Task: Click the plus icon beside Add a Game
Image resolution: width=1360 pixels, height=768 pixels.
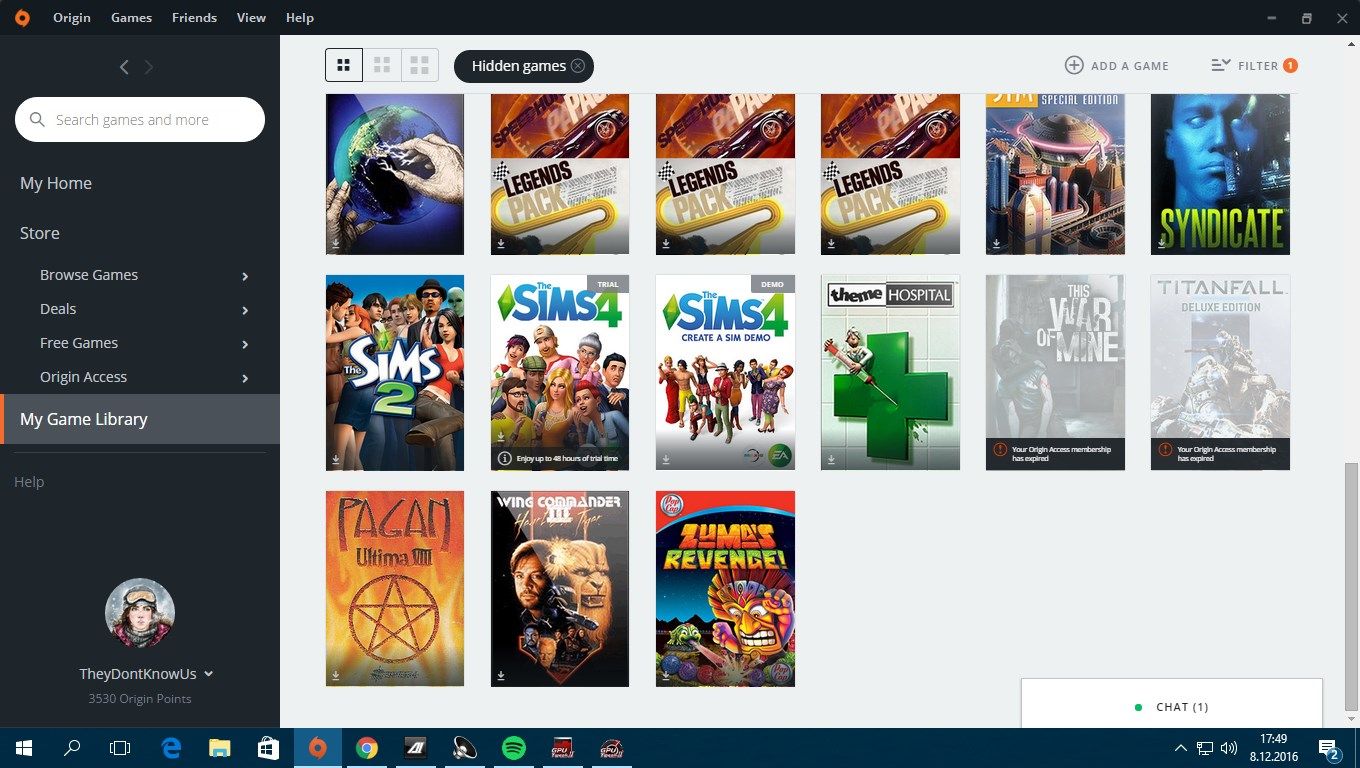Action: click(1074, 65)
